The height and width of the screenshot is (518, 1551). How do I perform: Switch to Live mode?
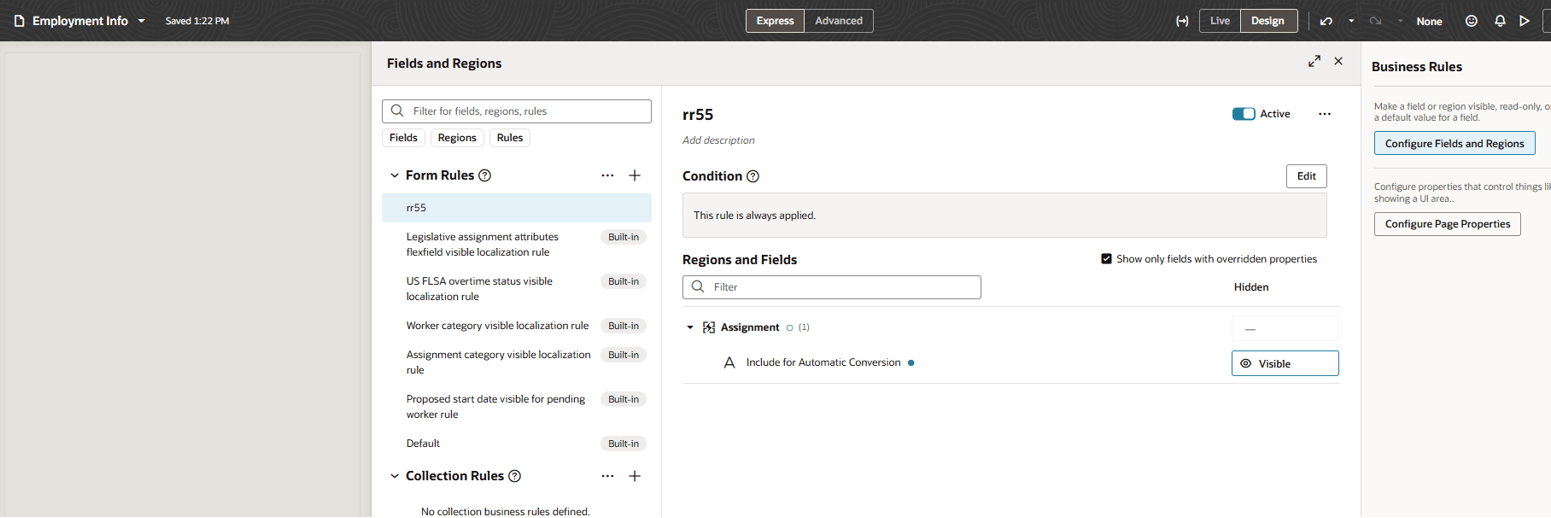click(x=1220, y=21)
